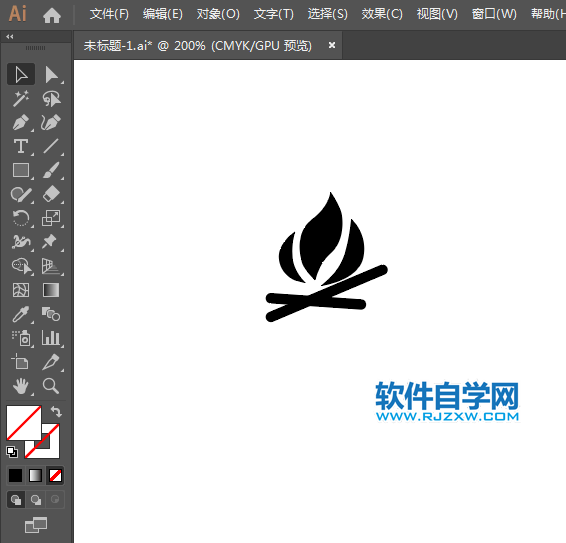566x543 pixels.
Task: Apply Gradient mode button
Action: tap(35, 475)
